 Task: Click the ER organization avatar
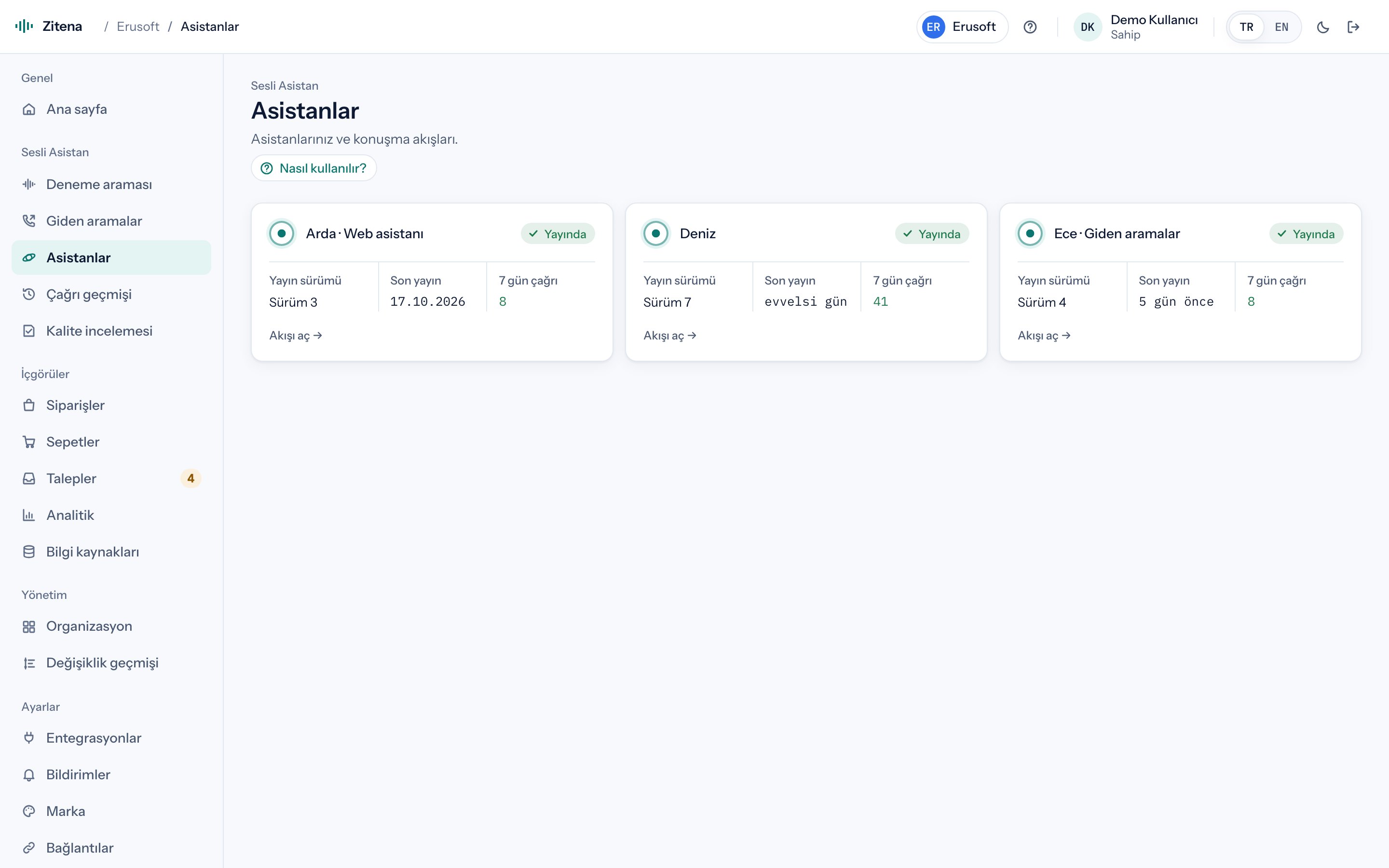tap(933, 27)
